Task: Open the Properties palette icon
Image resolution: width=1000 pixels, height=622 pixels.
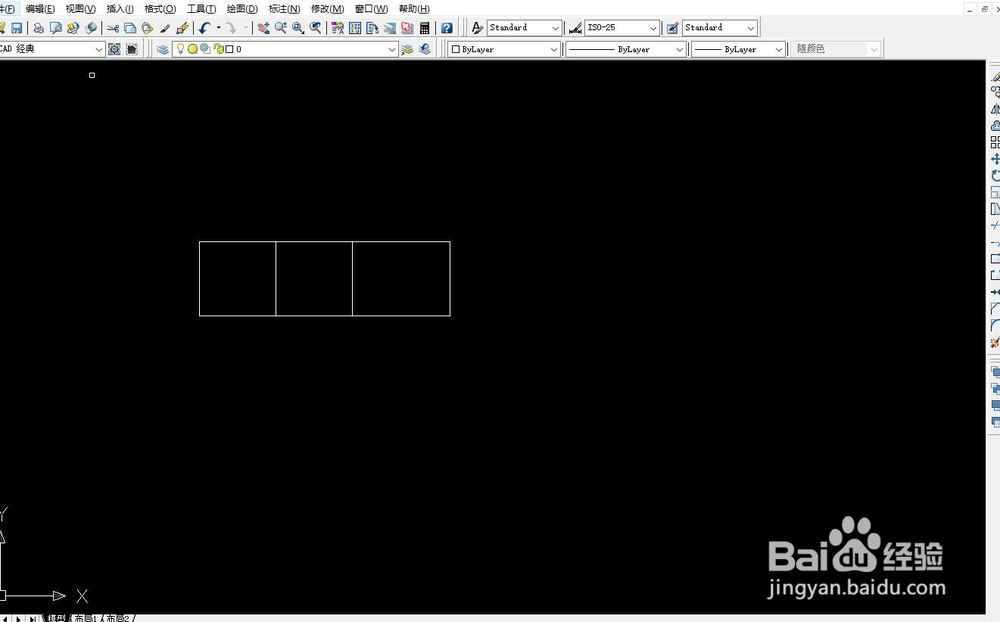Action: 338,28
